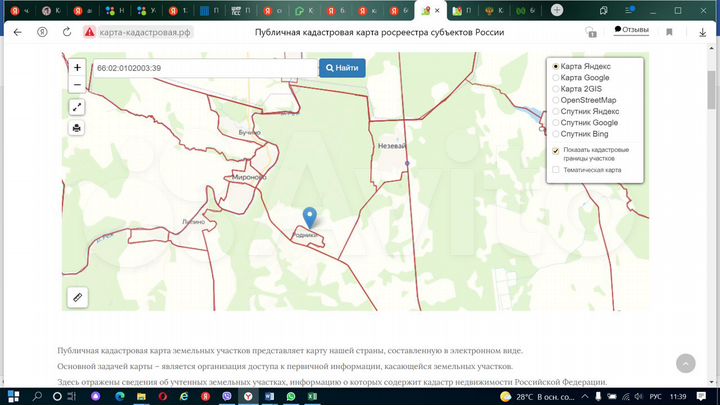Click the Найти search button
Image resolution: width=720 pixels, height=405 pixels.
341,68
